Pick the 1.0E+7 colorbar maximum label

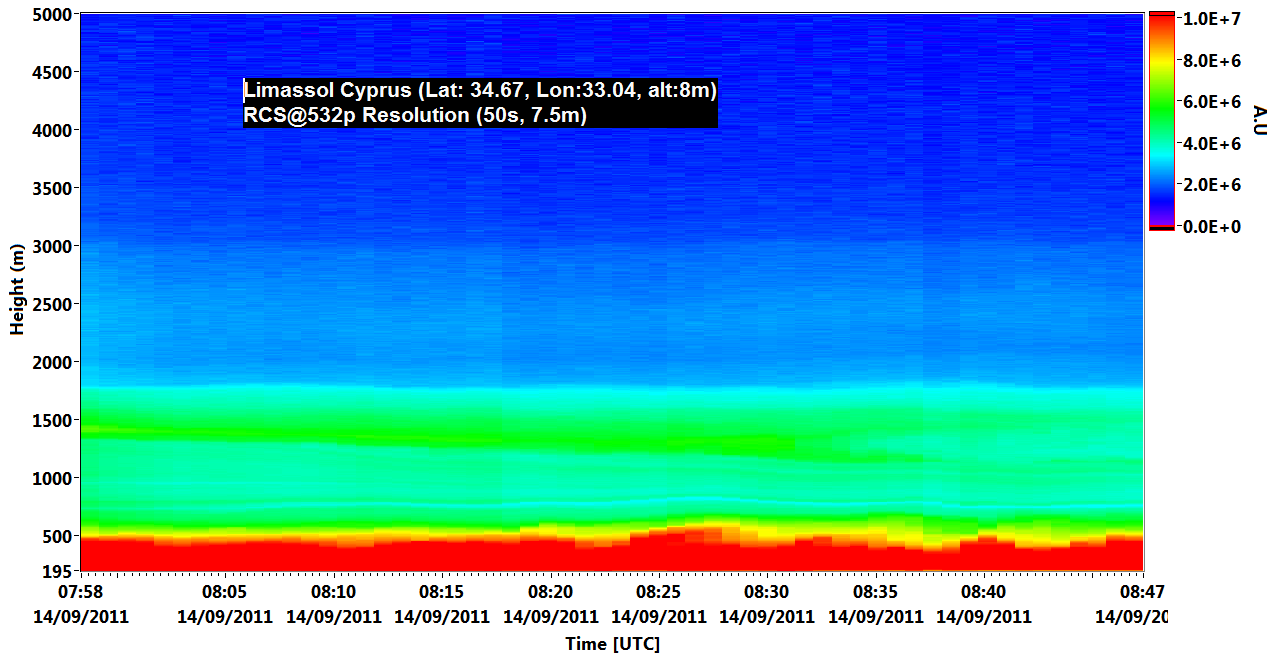(1210, 19)
